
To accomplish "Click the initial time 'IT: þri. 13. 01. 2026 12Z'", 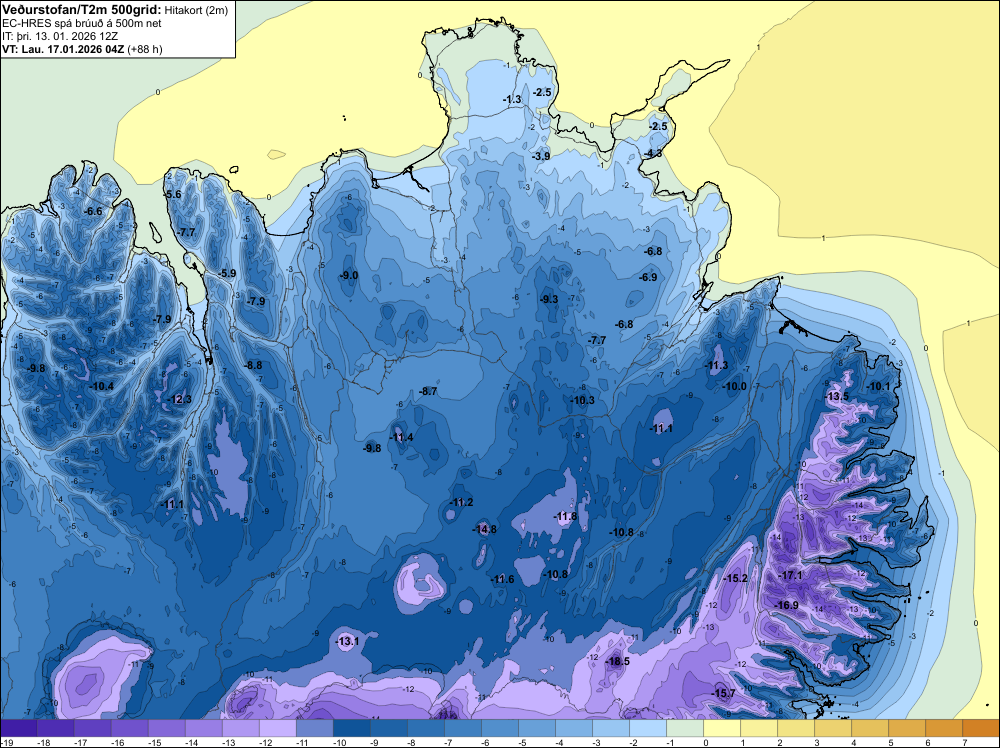I will point(60,36).
